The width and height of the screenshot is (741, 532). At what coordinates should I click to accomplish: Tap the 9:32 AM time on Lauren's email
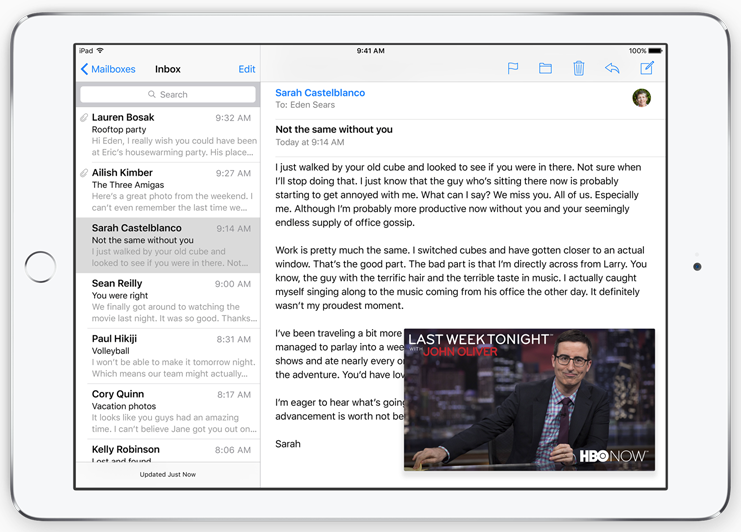(233, 118)
